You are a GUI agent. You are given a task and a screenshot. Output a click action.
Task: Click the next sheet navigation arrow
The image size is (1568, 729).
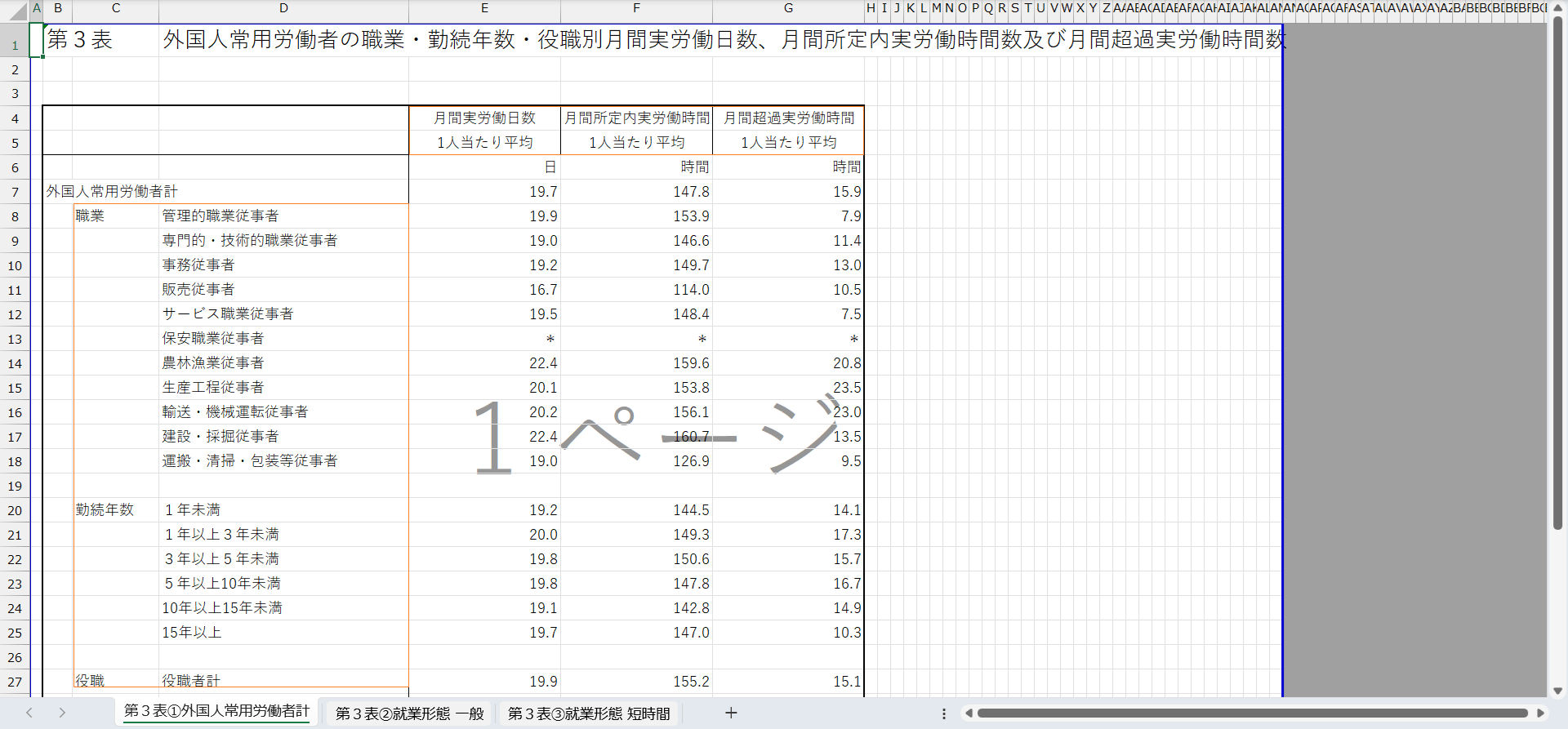[x=62, y=713]
